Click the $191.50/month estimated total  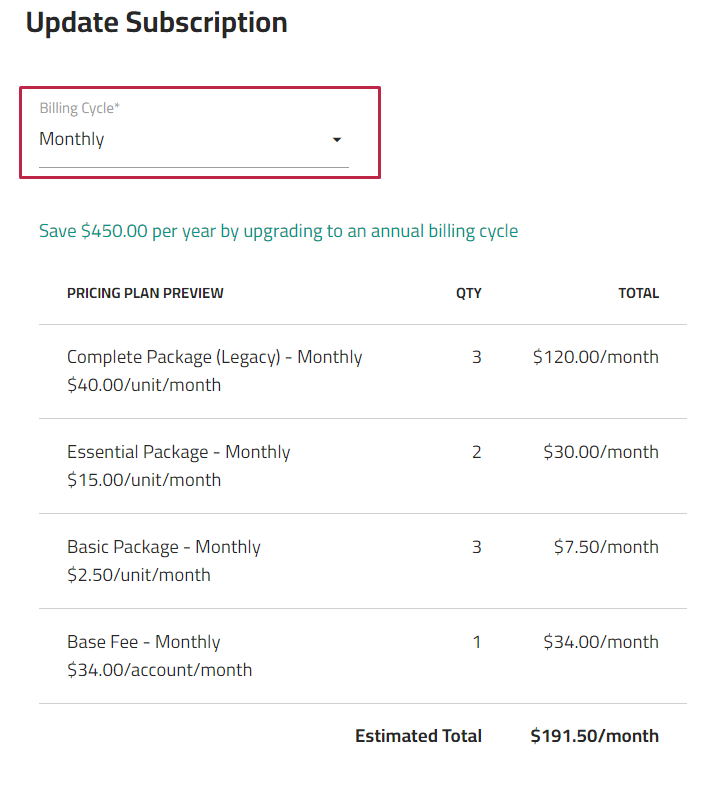595,736
